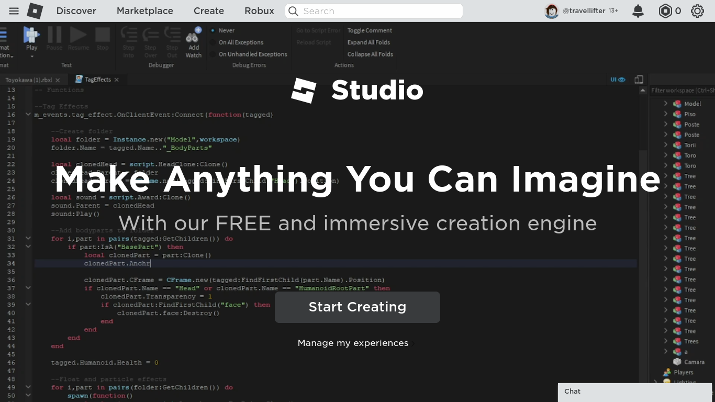
Task: Click the Torii model icon
Action: (677, 145)
